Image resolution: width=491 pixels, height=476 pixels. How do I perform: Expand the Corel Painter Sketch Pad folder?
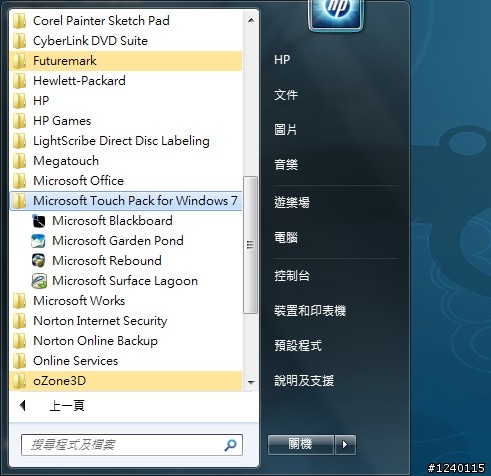click(x=126, y=21)
